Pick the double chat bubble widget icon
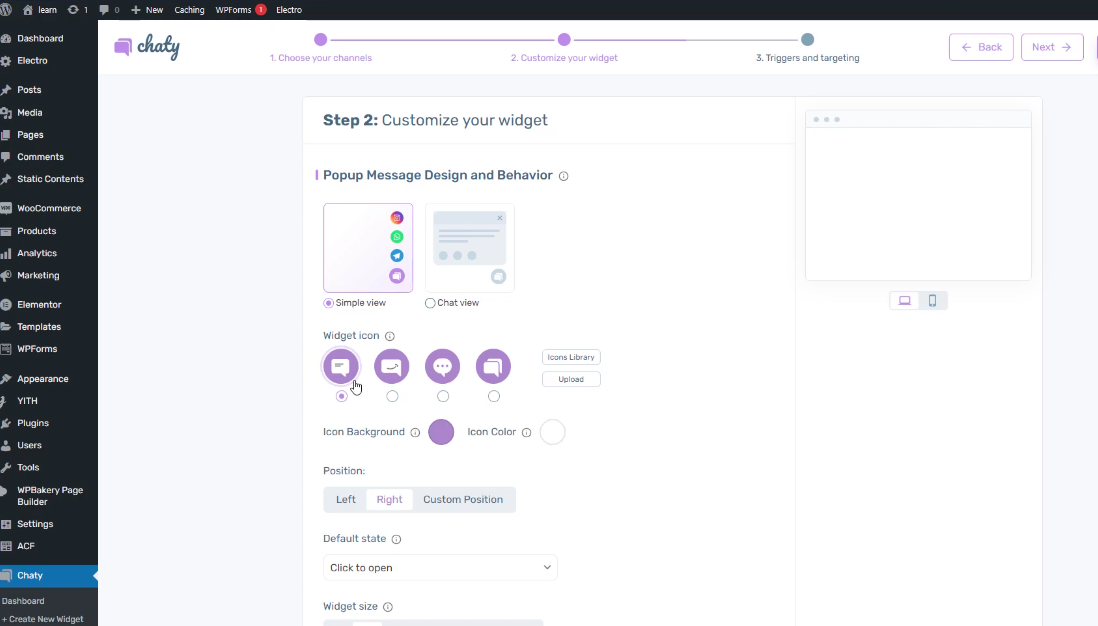 tap(493, 367)
